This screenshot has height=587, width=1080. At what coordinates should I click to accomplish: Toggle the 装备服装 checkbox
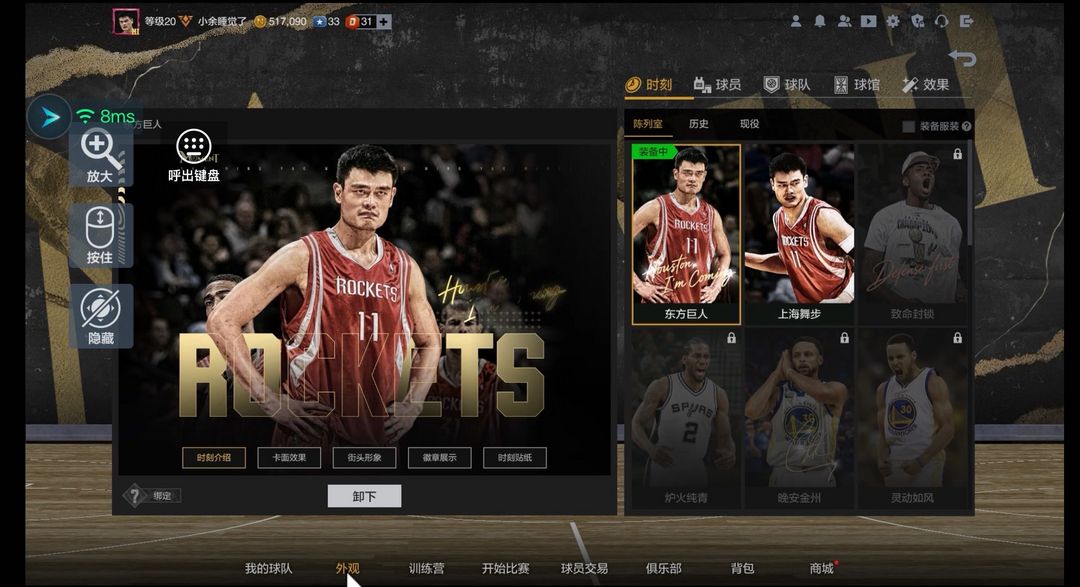tap(908, 126)
